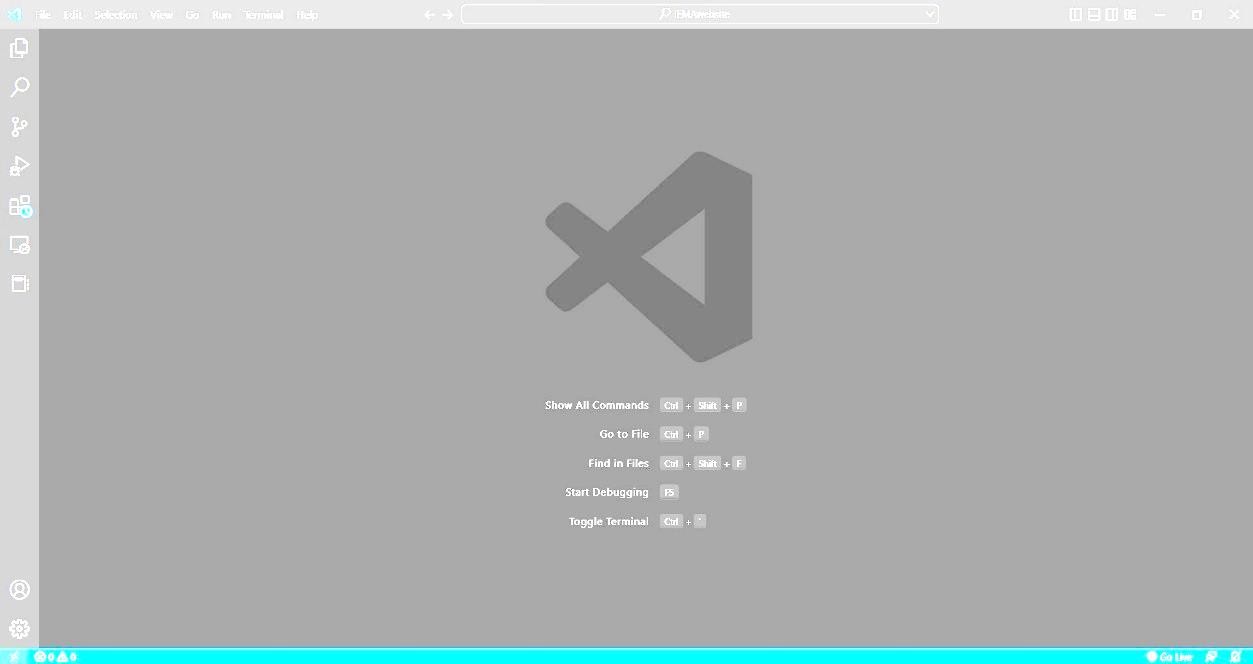Open the remote window indicator in status bar

coord(13,657)
